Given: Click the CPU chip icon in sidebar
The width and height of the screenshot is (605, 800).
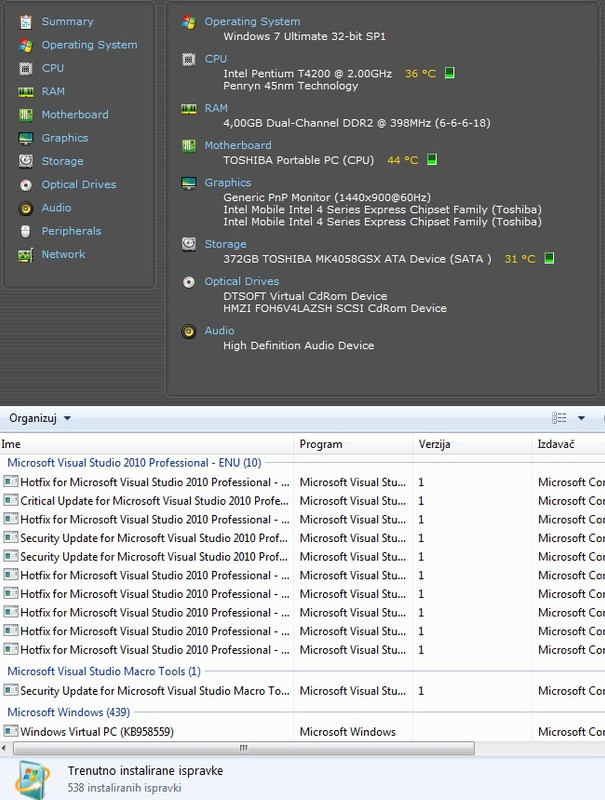Looking at the screenshot, I should (x=26, y=68).
